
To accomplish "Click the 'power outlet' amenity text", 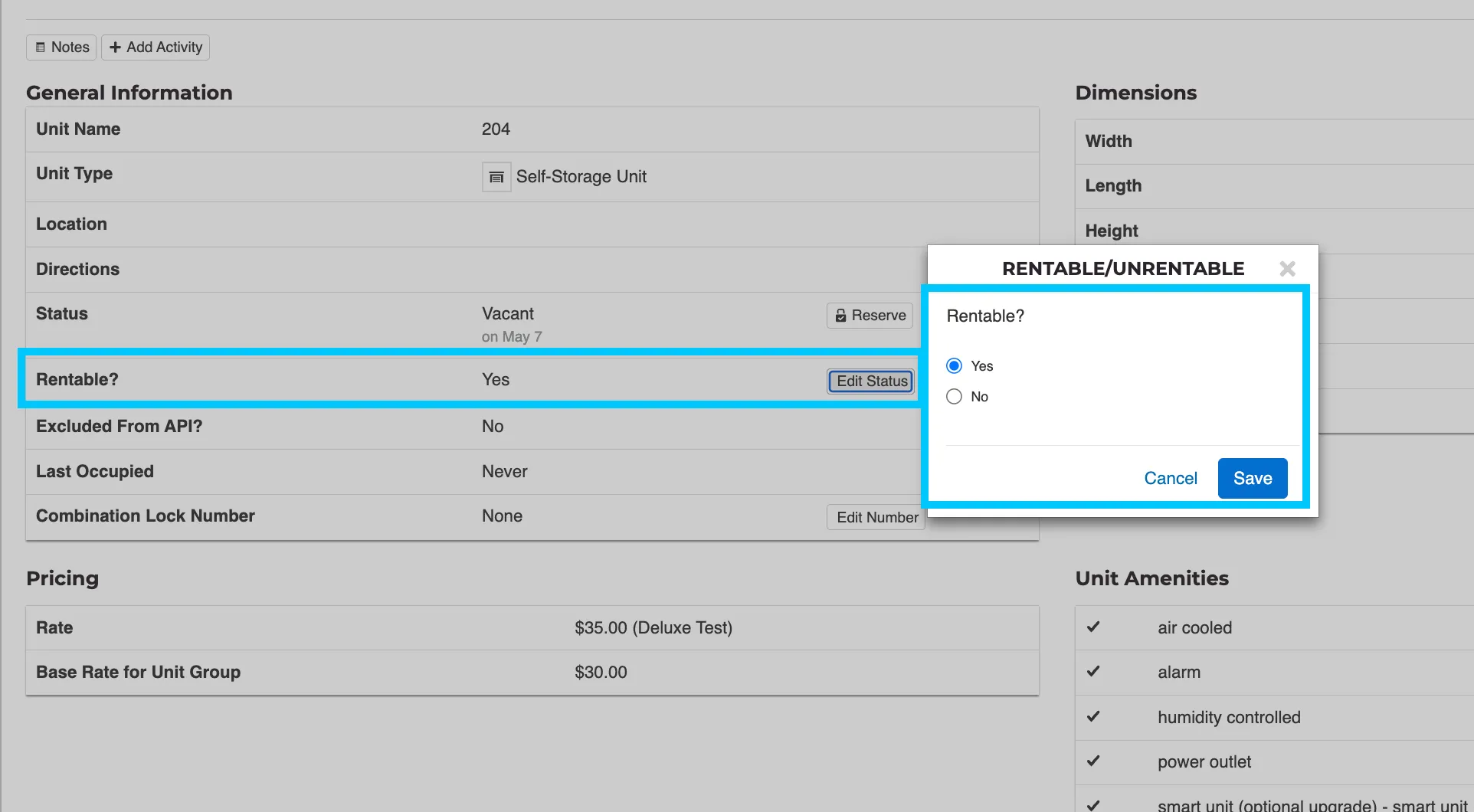I will tap(1204, 762).
